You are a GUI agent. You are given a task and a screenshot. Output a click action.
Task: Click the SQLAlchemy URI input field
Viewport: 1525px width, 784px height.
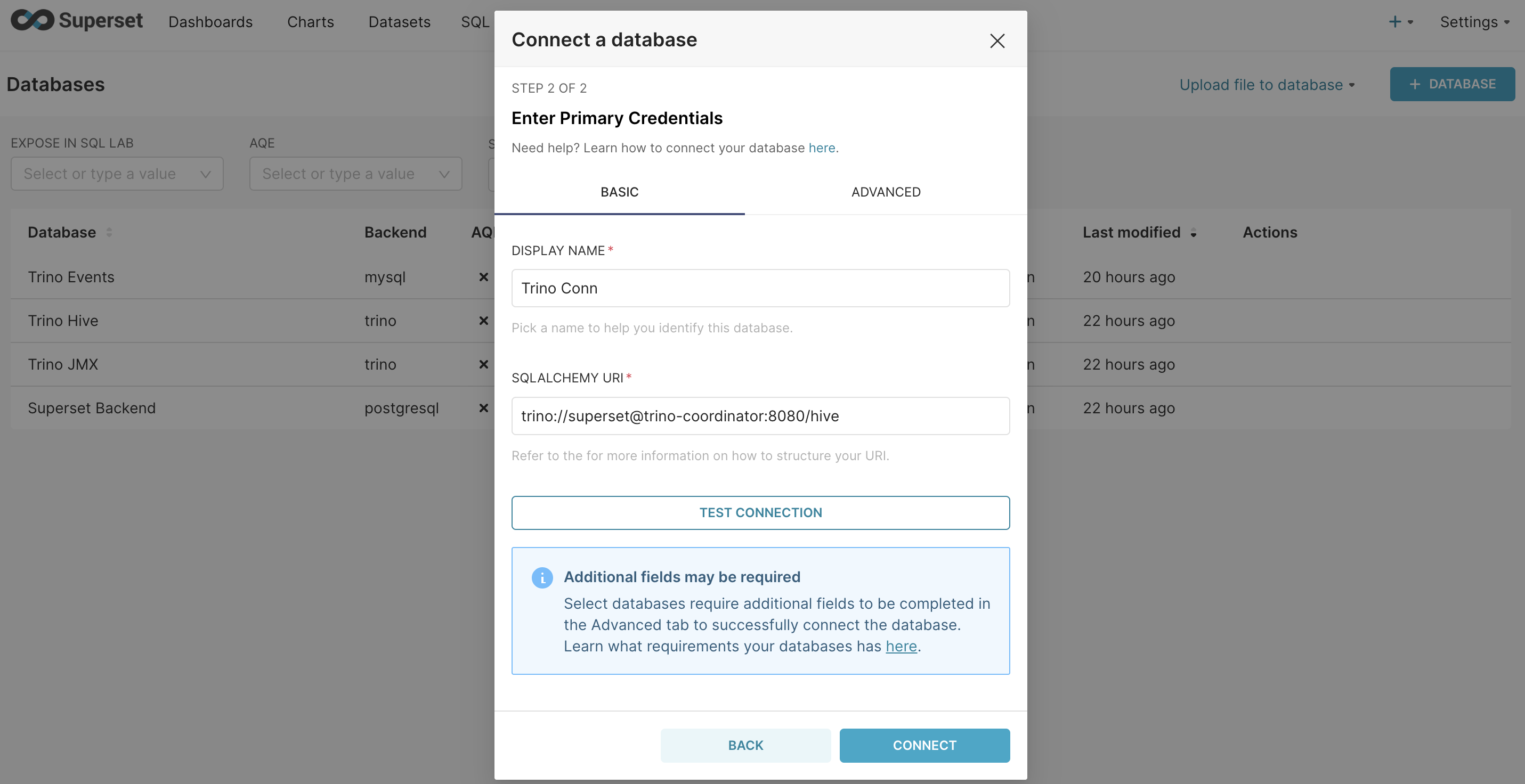tap(760, 416)
